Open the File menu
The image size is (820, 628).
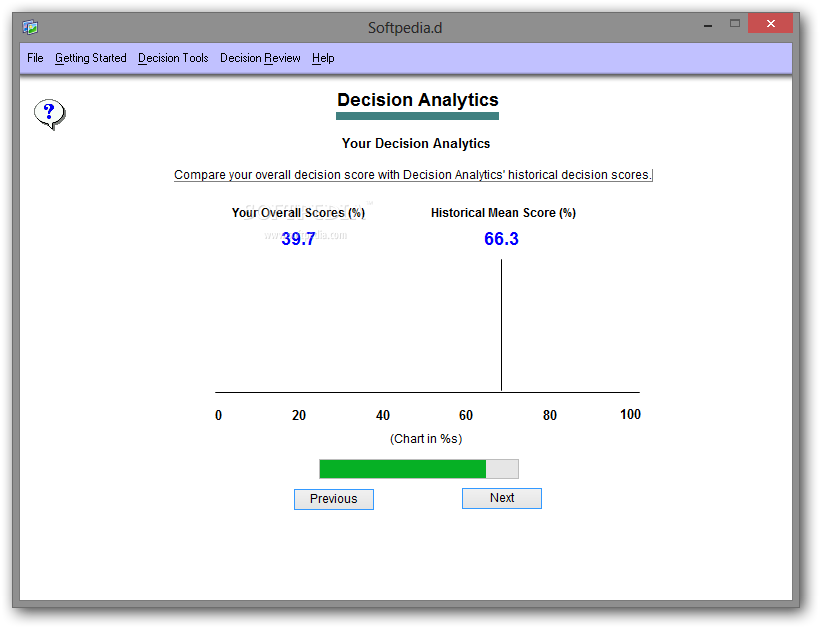(x=35, y=58)
